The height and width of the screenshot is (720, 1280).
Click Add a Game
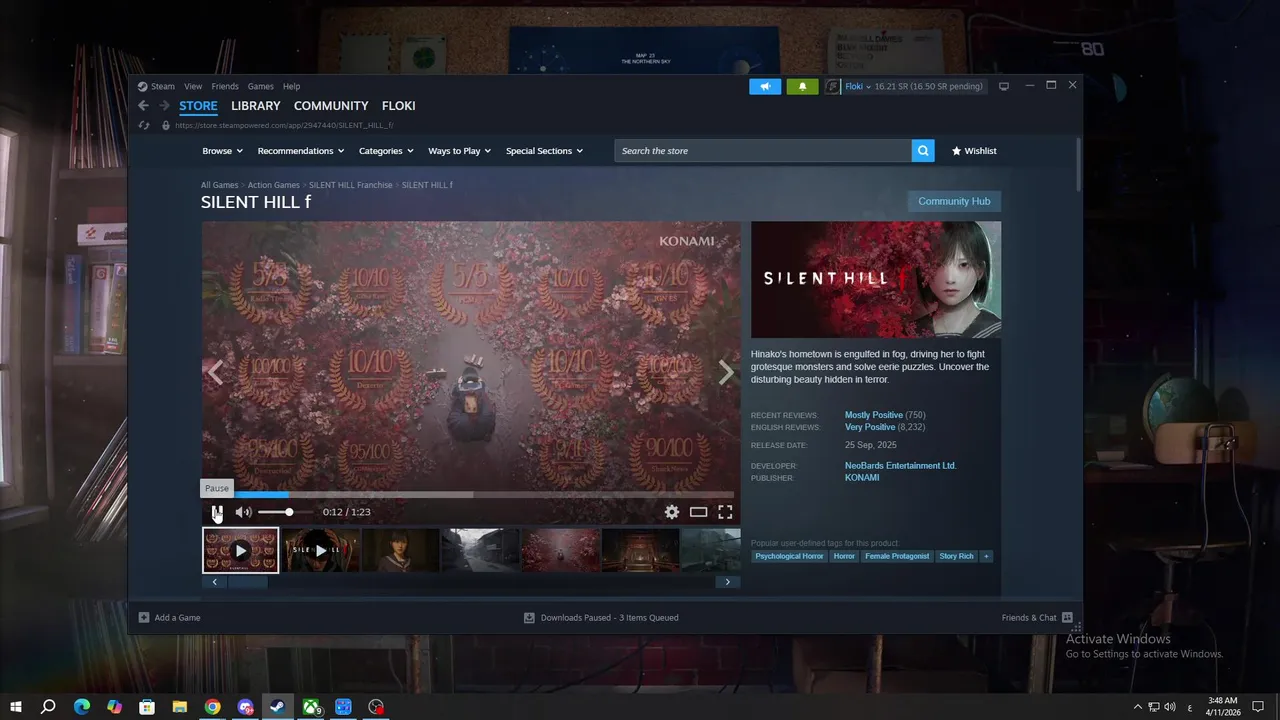pos(169,618)
